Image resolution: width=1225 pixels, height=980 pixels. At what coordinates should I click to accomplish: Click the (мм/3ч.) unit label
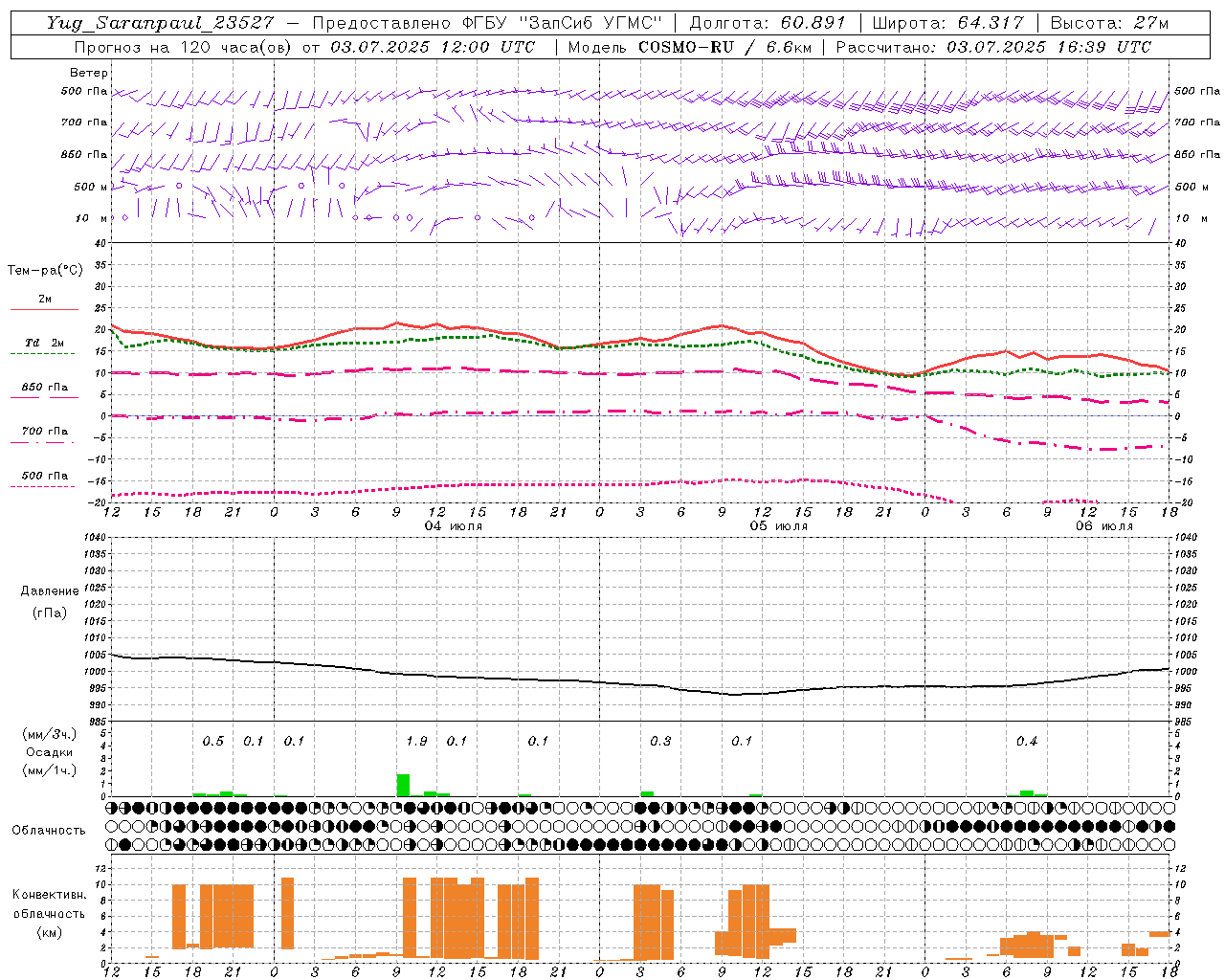coord(50,735)
